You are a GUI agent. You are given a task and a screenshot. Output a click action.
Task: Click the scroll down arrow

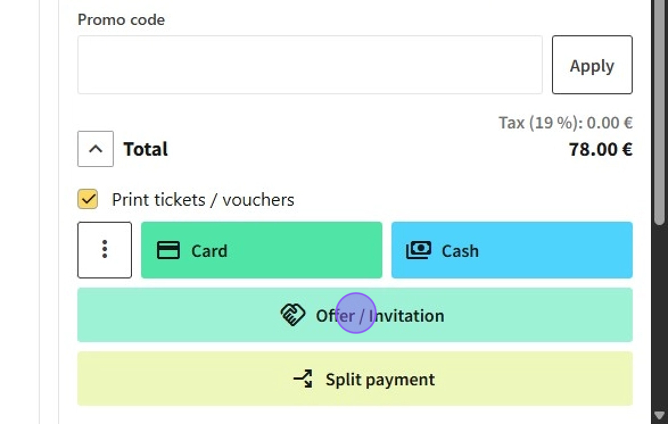click(659, 415)
